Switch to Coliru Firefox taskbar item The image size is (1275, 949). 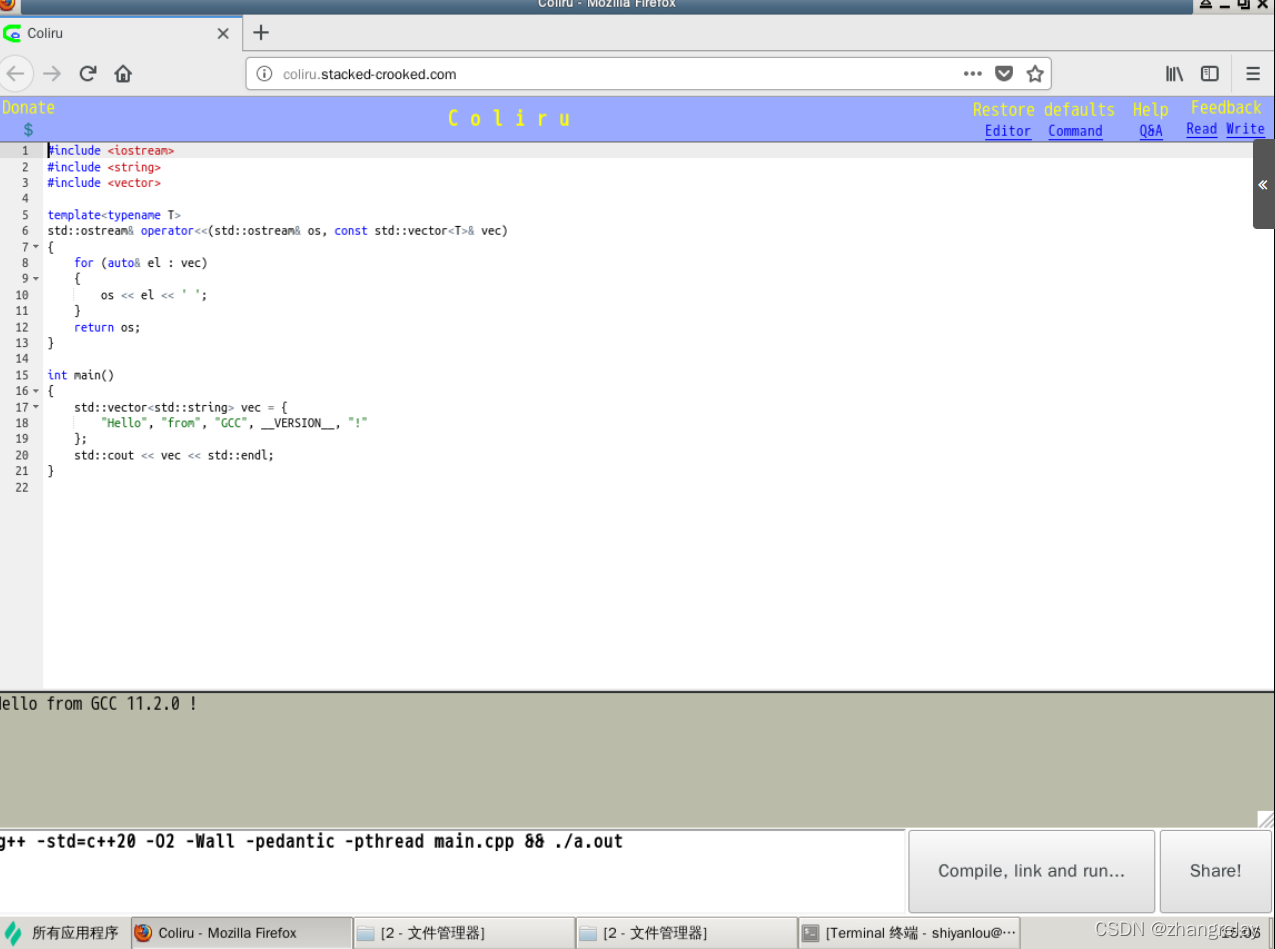(242, 933)
